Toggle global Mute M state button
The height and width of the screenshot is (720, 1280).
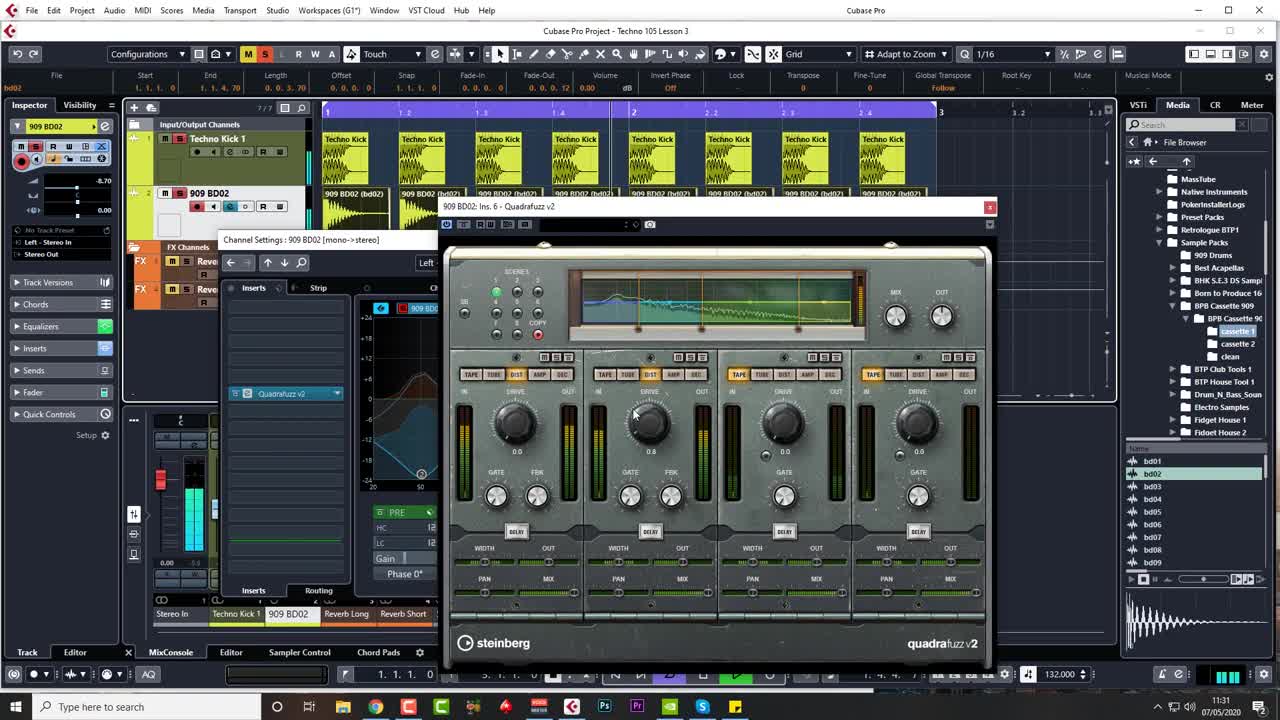coord(248,54)
